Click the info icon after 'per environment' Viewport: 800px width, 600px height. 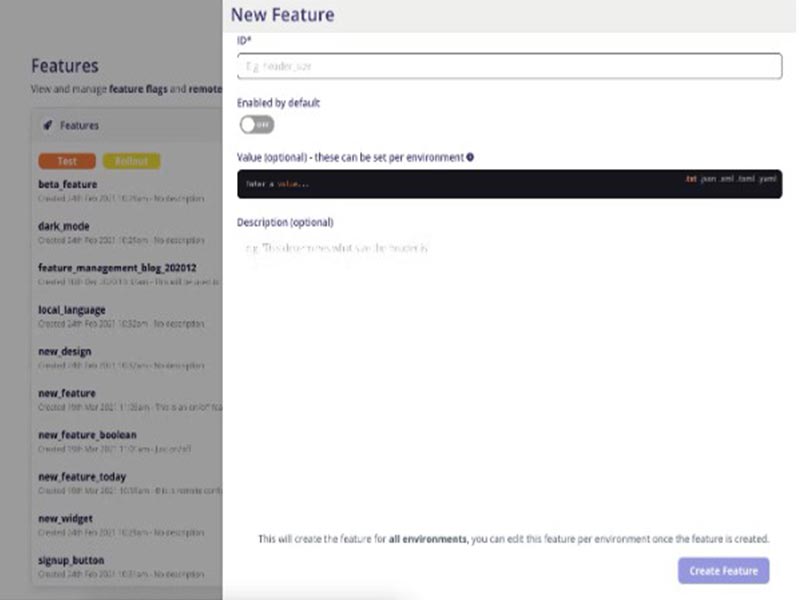(470, 157)
